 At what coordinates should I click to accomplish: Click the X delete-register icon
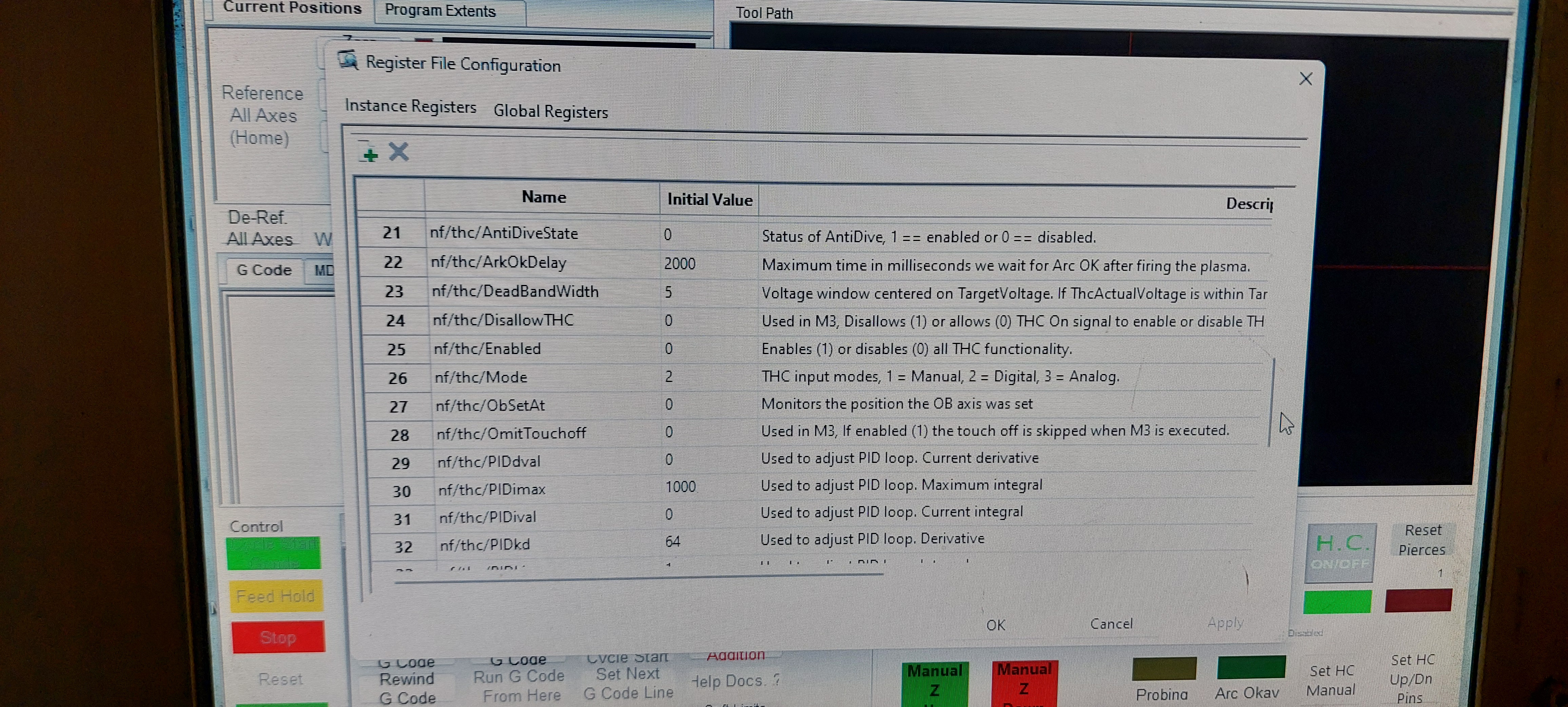pos(399,151)
